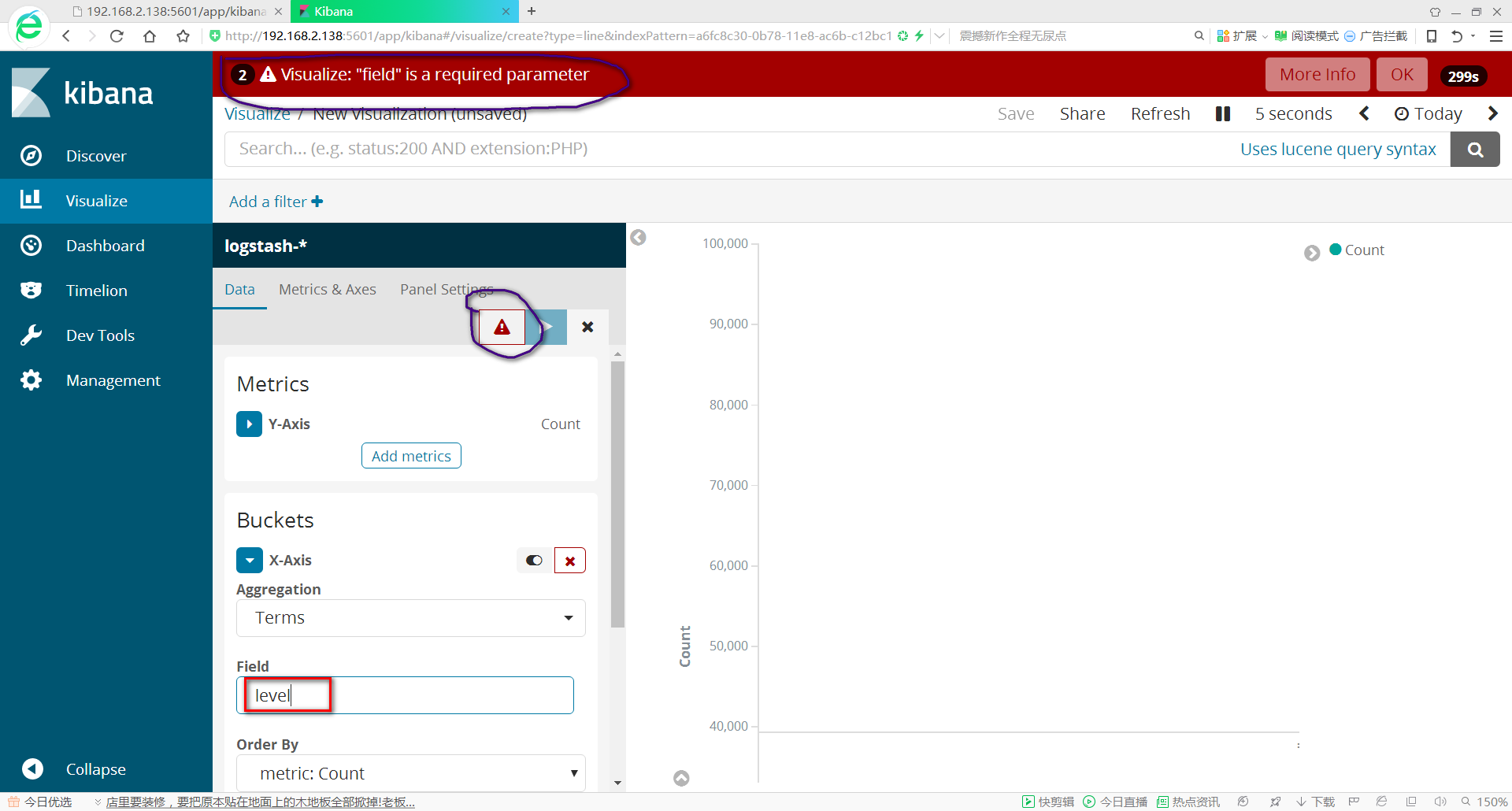1512x811 pixels.
Task: Click the Kibana logo
Action: pos(83,93)
